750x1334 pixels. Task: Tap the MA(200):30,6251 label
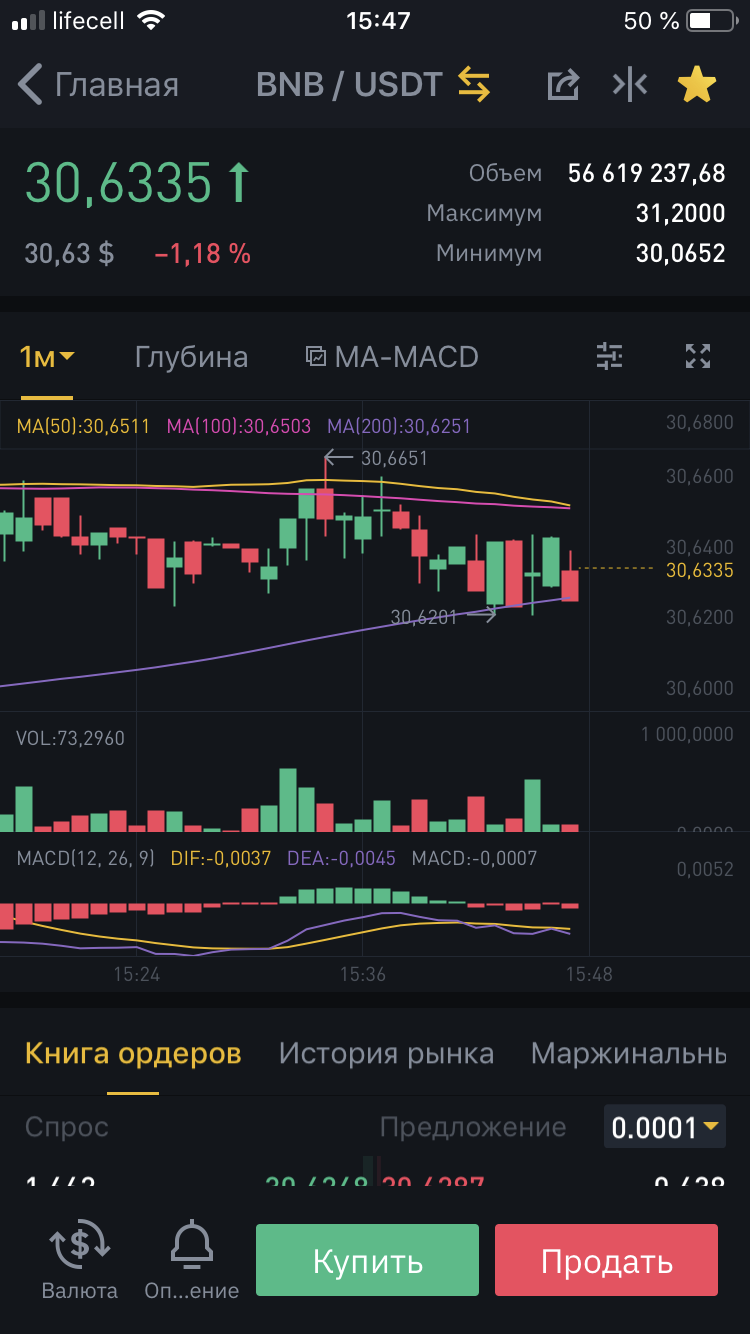click(x=399, y=427)
